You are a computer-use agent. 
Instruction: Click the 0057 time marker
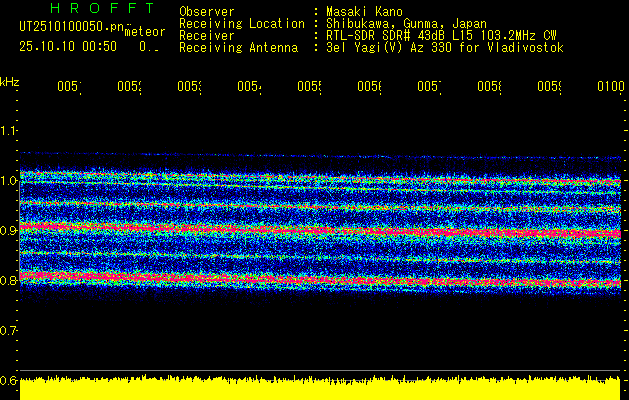430,86
